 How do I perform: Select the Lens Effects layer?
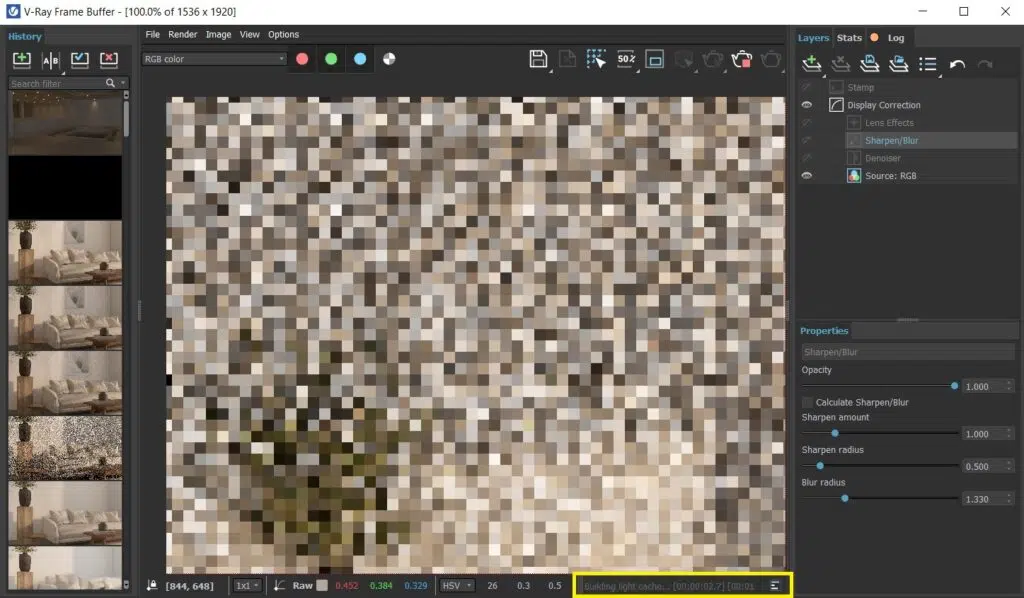tap(889, 123)
